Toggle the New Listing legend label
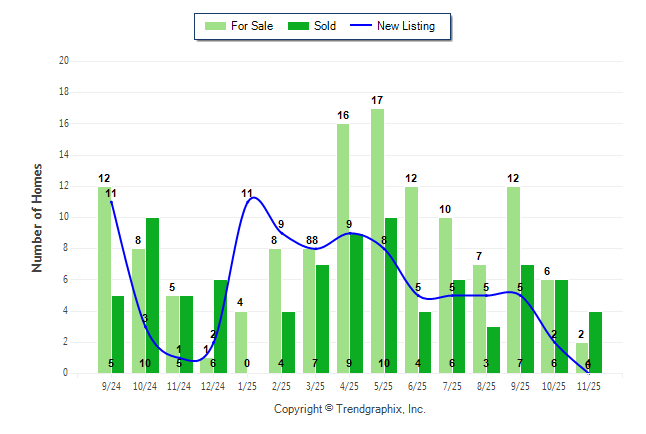This screenshot has width=646, height=434. pos(405,26)
